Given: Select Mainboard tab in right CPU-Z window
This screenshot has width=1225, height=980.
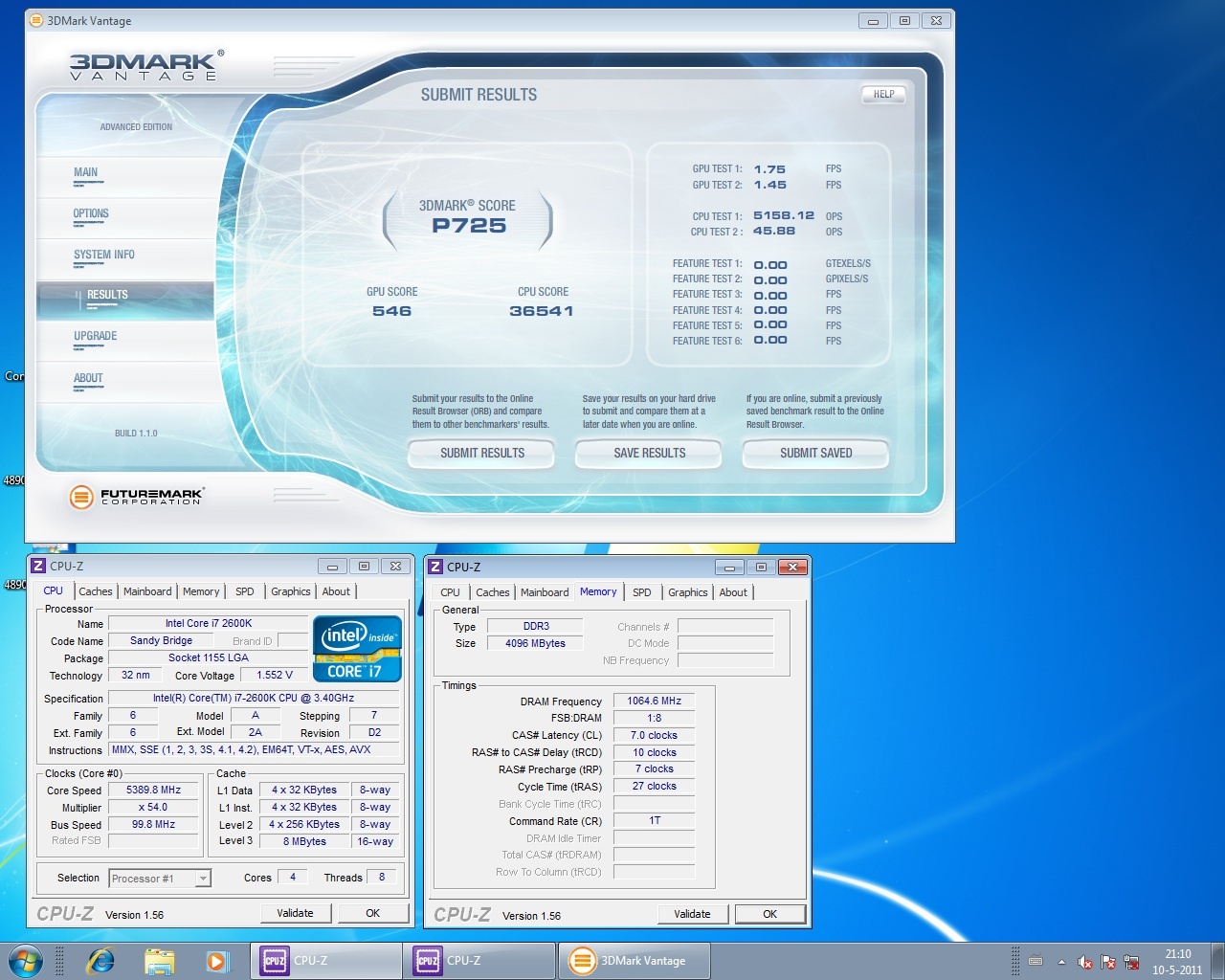Looking at the screenshot, I should point(545,592).
